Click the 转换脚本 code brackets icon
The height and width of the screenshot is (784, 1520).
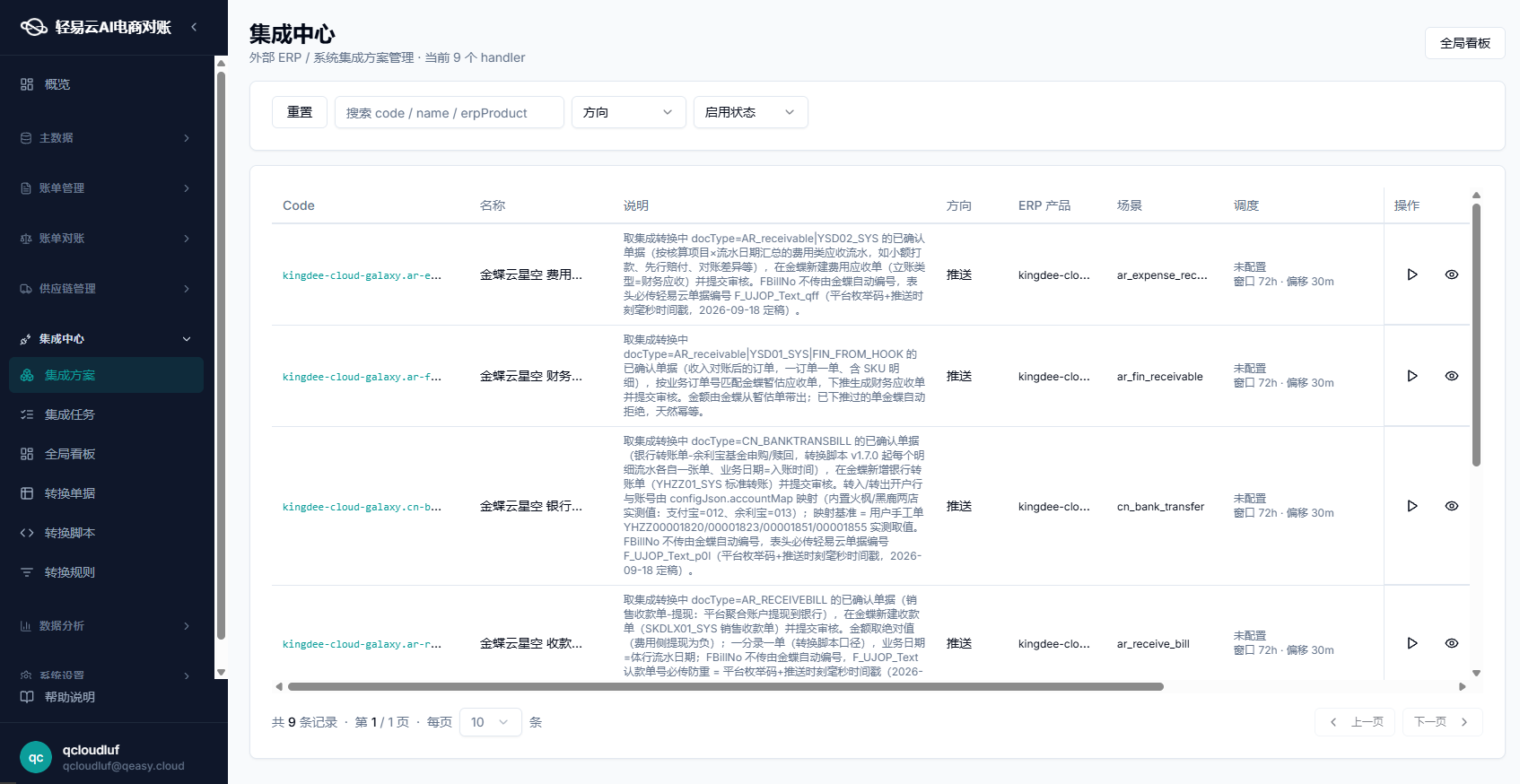[x=27, y=533]
